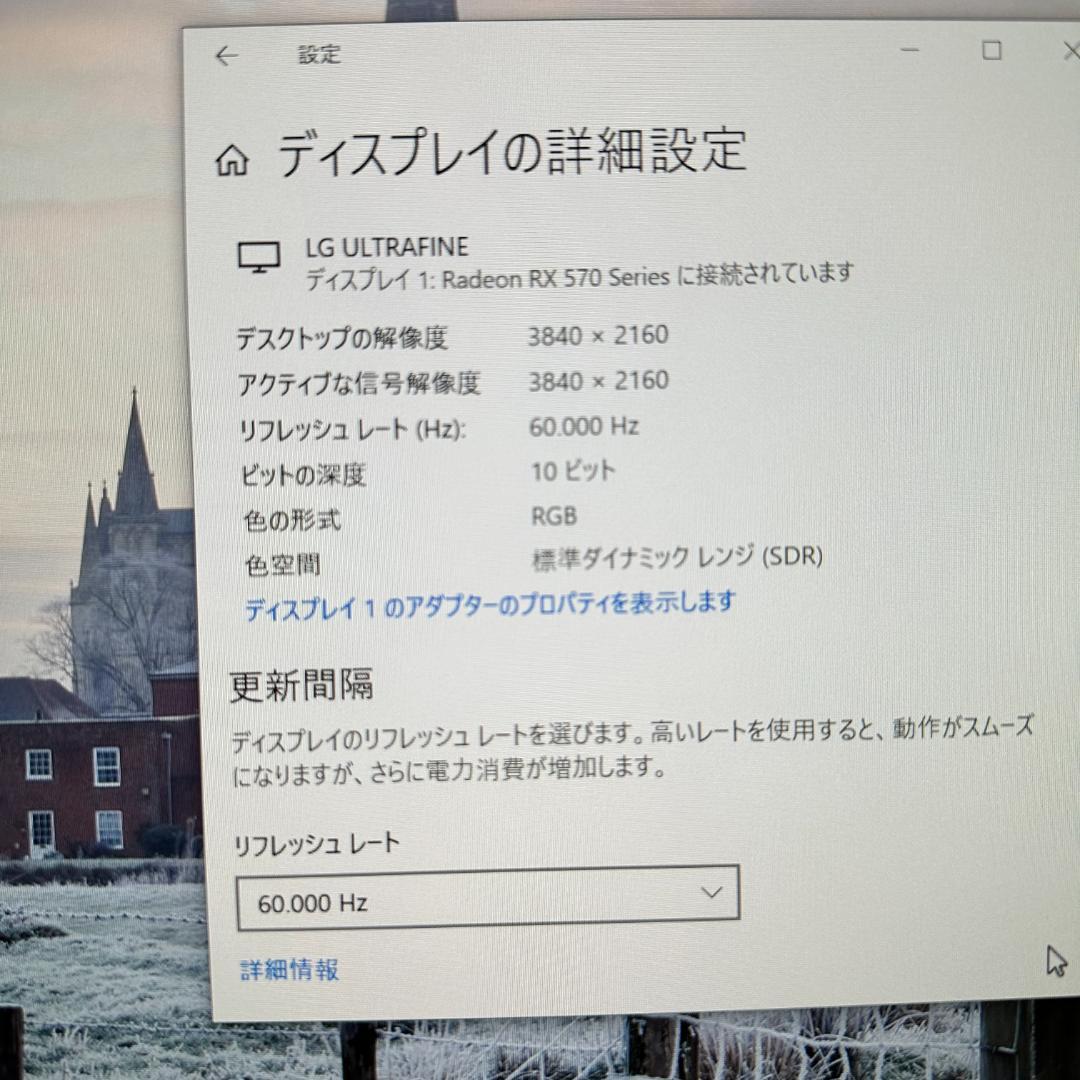
Task: Click the monitor icon above LG ULTRAFINE
Action: (x=260, y=259)
